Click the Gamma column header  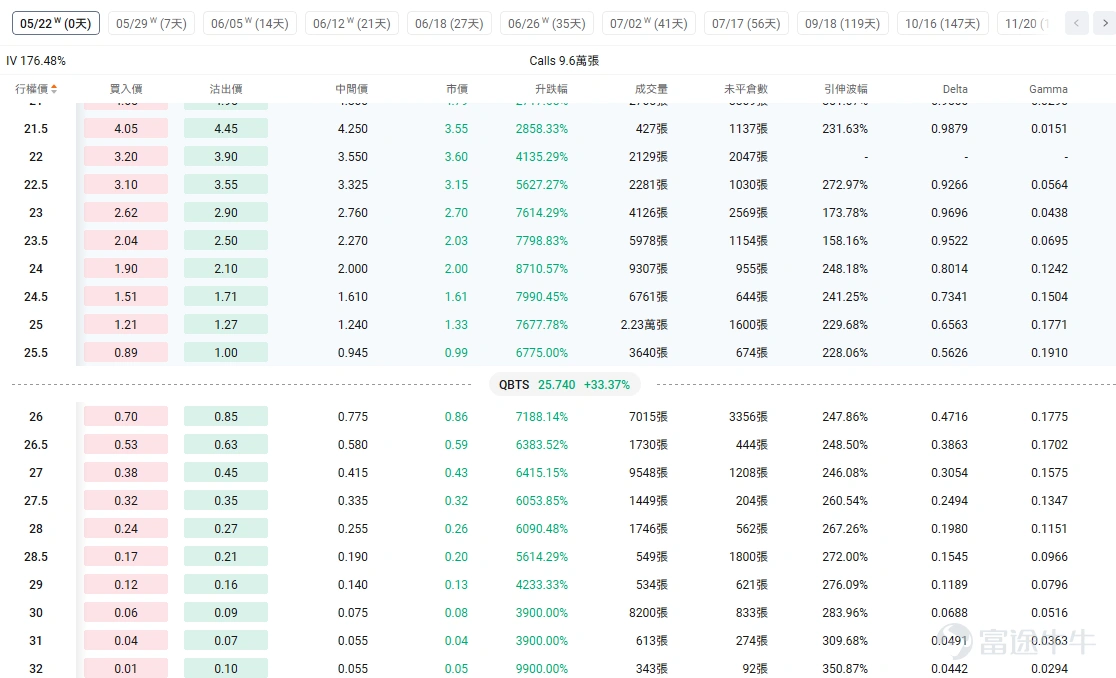[x=1048, y=89]
